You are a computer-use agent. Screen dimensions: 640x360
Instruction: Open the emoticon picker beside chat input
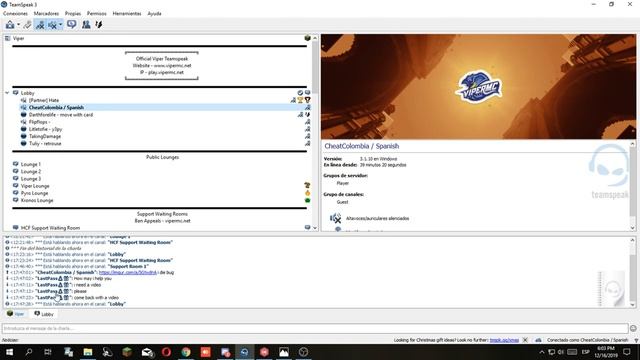pyautogui.click(x=633, y=328)
